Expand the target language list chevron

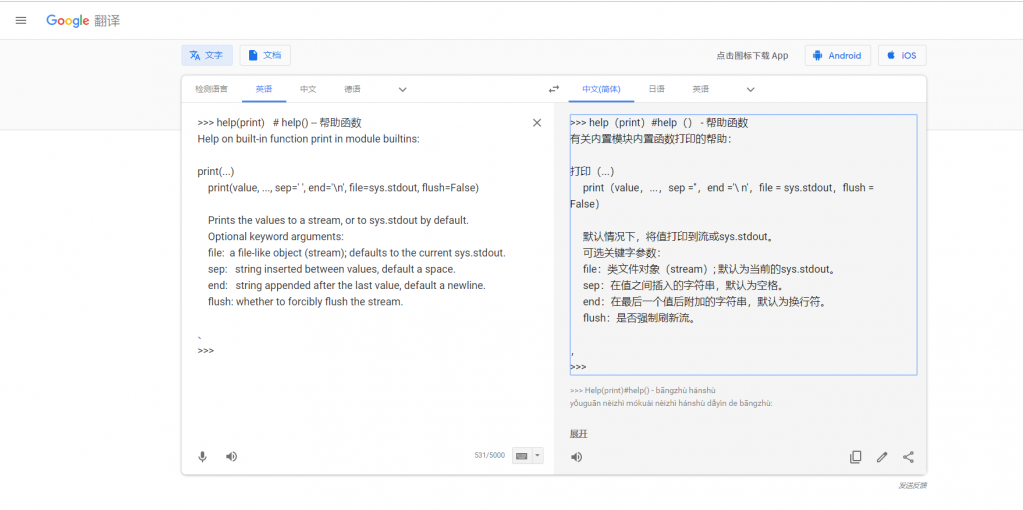point(750,89)
